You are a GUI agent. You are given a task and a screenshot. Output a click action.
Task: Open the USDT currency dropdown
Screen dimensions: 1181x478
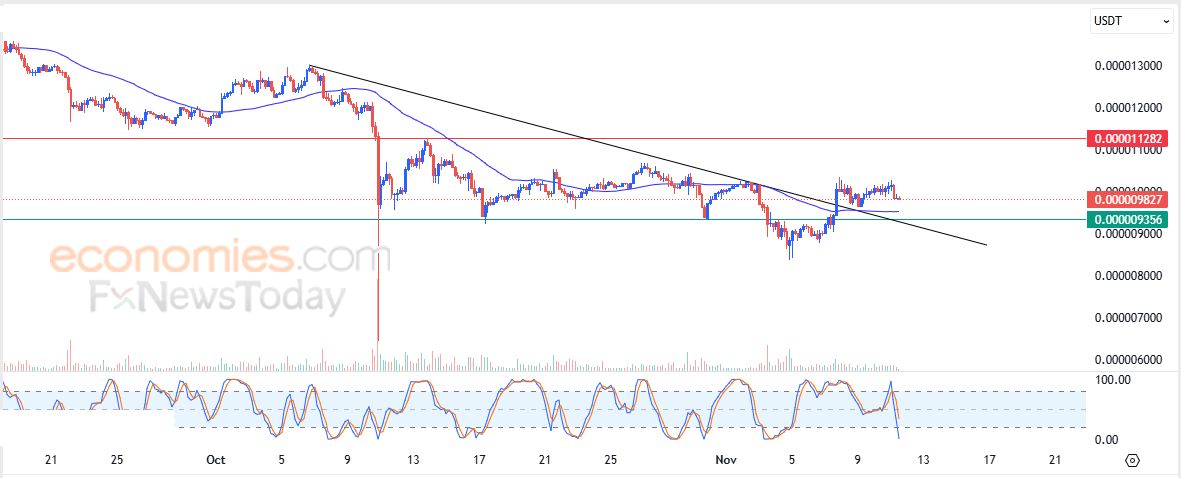tap(1131, 20)
